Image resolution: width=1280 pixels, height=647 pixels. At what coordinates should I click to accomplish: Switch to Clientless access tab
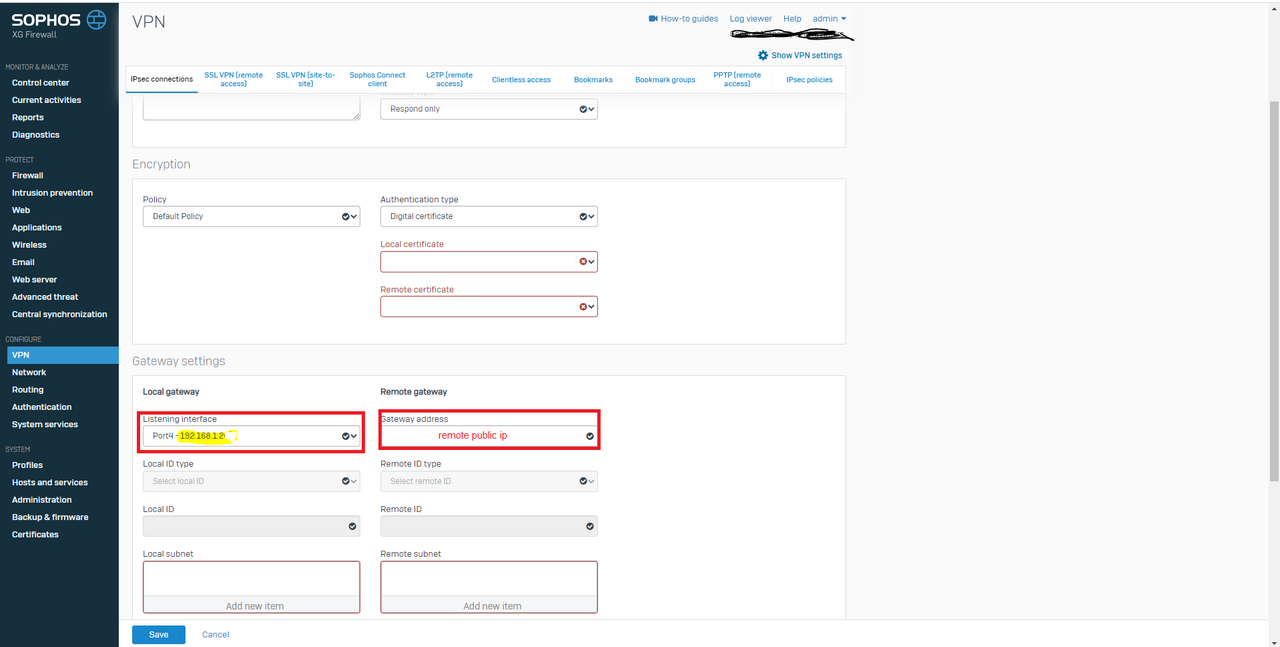(521, 79)
